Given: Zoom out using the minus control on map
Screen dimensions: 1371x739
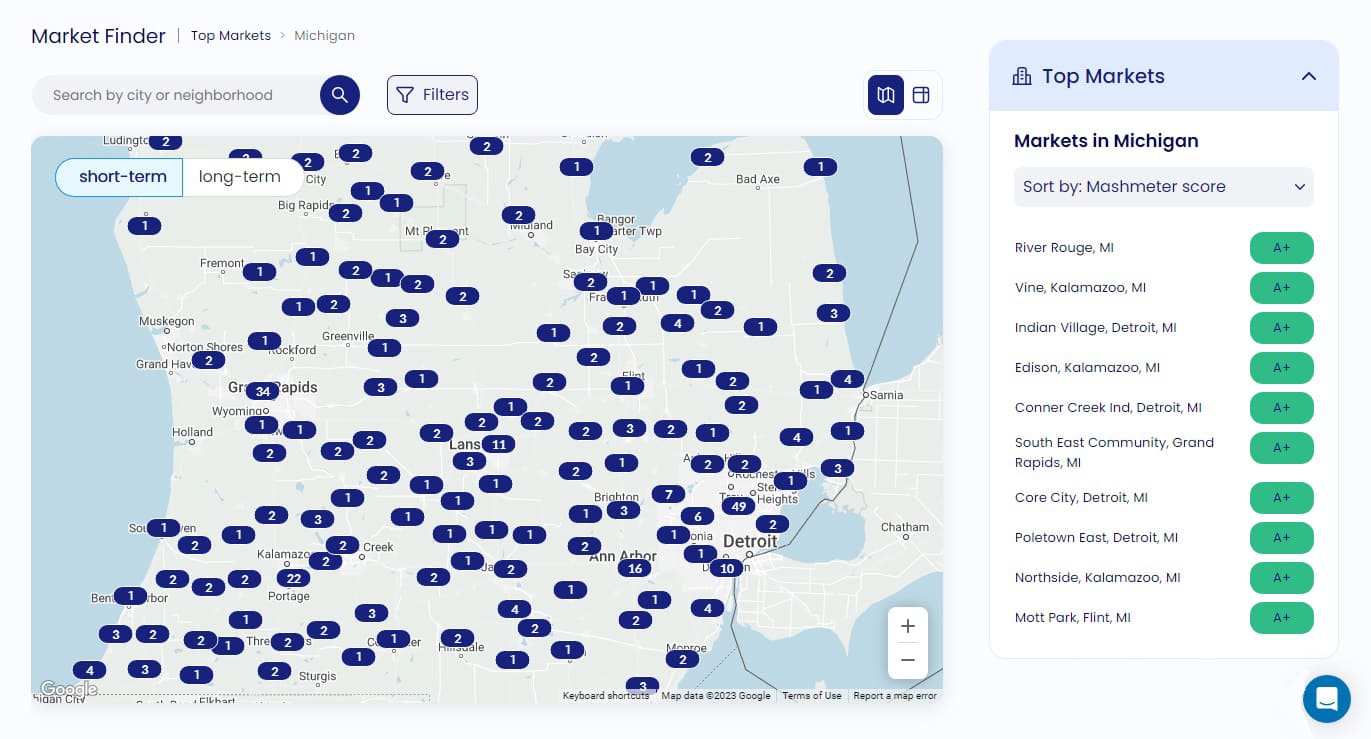Looking at the screenshot, I should tap(907, 660).
